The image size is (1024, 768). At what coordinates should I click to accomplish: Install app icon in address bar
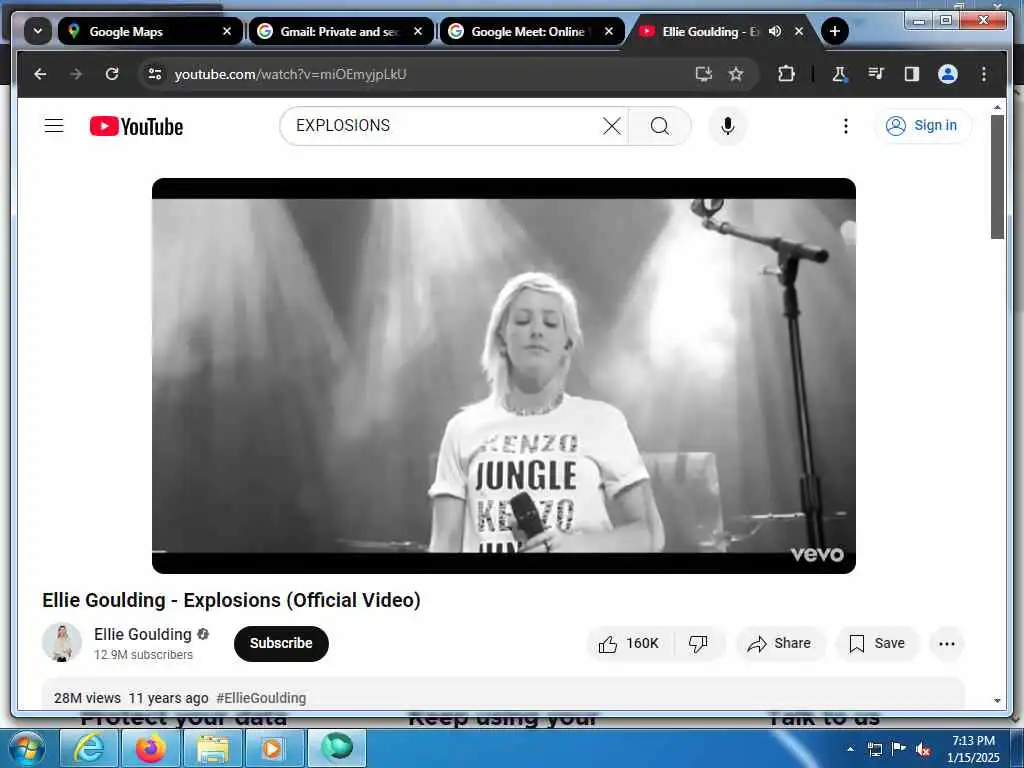pos(703,74)
